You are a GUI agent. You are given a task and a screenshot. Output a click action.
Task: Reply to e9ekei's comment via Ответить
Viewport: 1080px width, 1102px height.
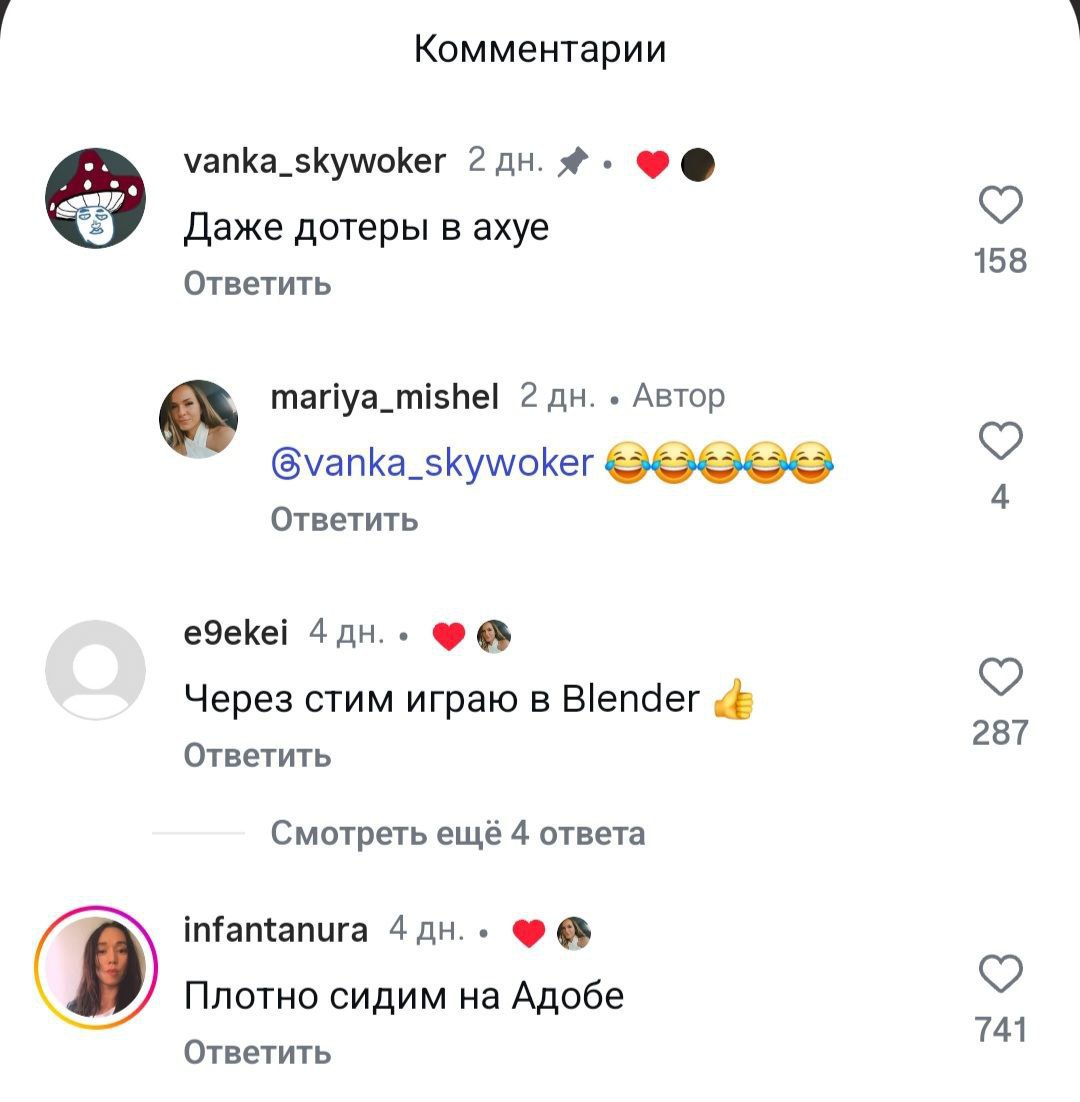tap(257, 756)
